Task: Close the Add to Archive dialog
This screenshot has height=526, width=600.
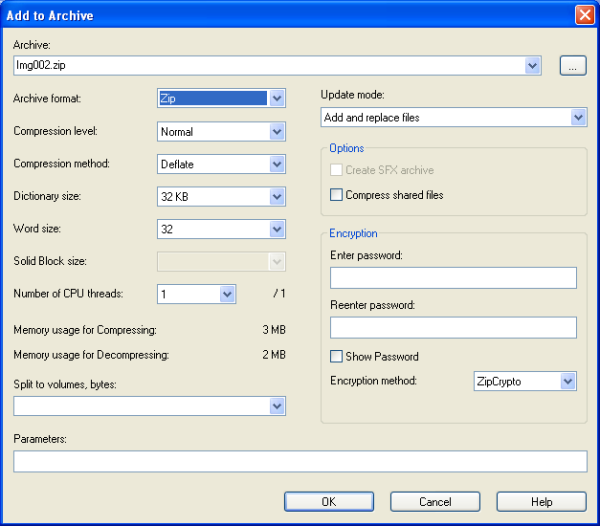Action: point(584,15)
